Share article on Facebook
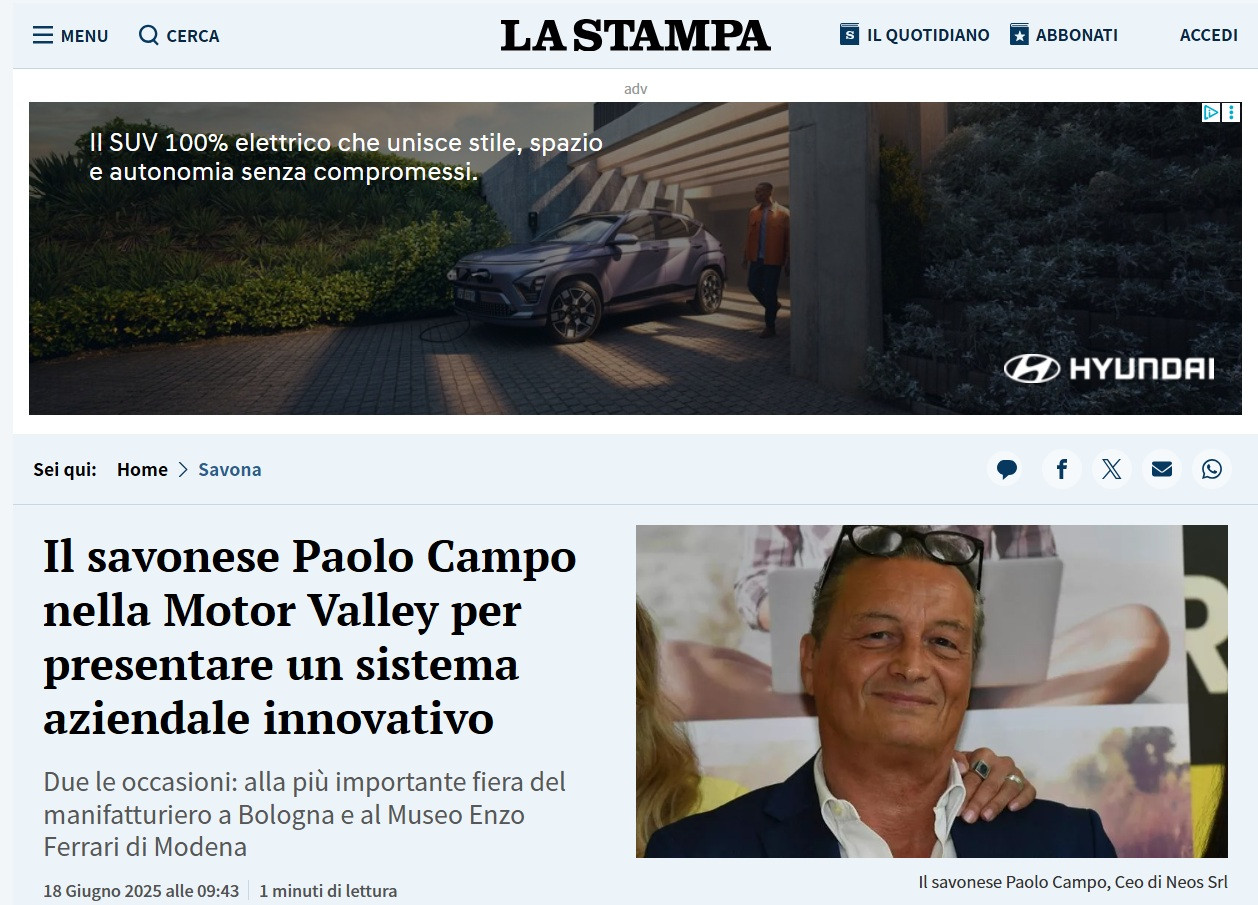Image resolution: width=1258 pixels, height=905 pixels. [x=1061, y=469]
